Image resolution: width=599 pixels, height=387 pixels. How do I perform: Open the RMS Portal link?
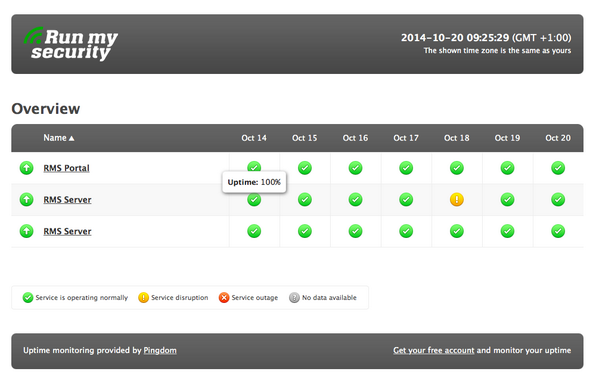66,168
